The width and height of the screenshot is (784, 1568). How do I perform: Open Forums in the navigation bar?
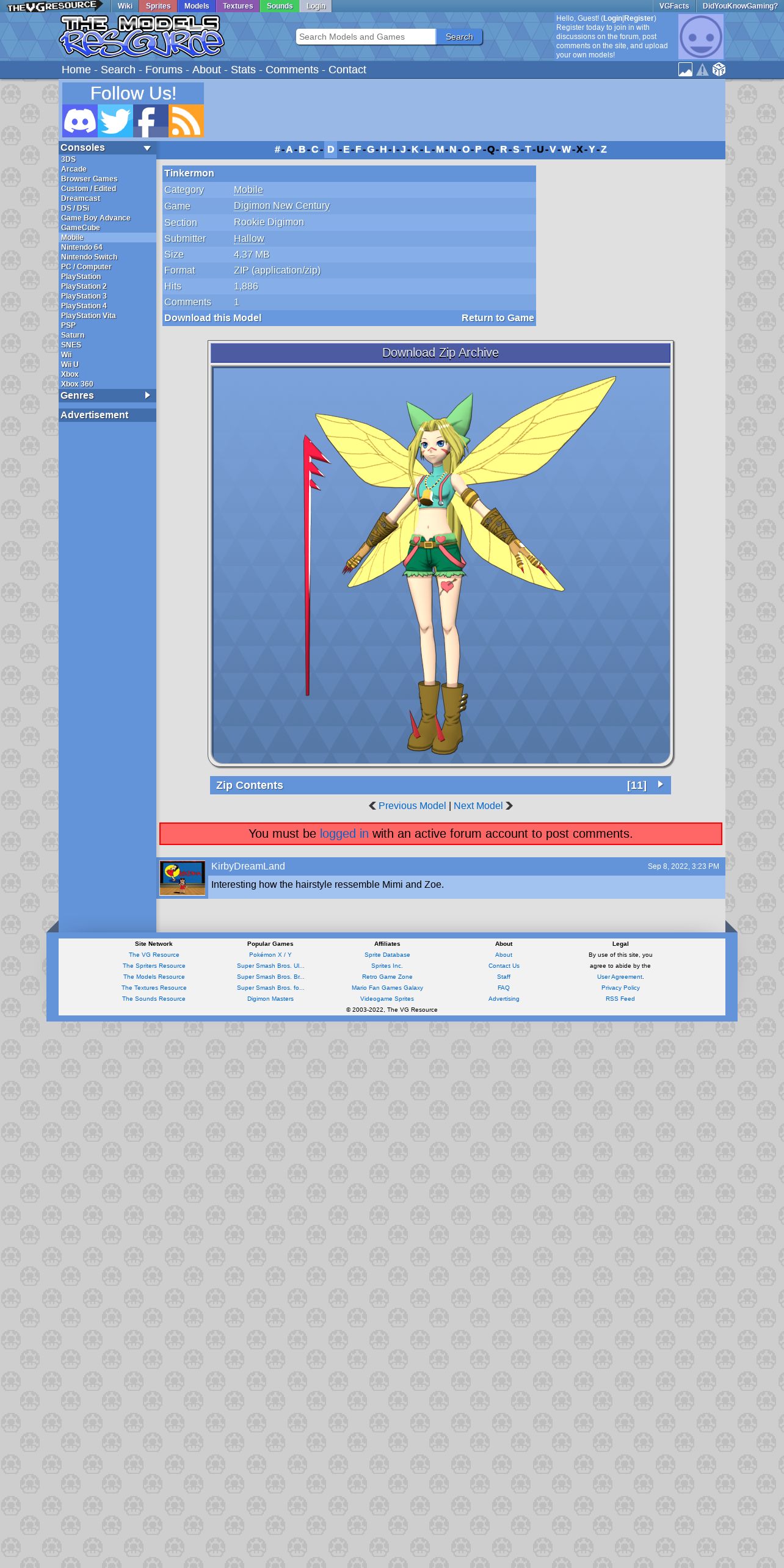(x=164, y=70)
